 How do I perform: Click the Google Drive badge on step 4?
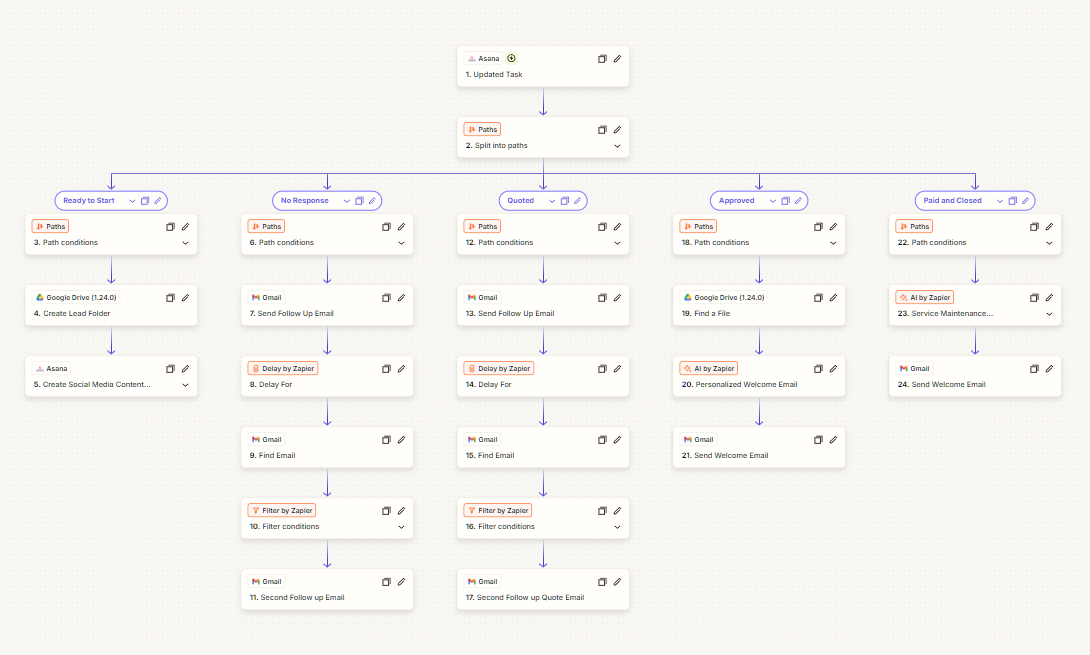[76, 298]
